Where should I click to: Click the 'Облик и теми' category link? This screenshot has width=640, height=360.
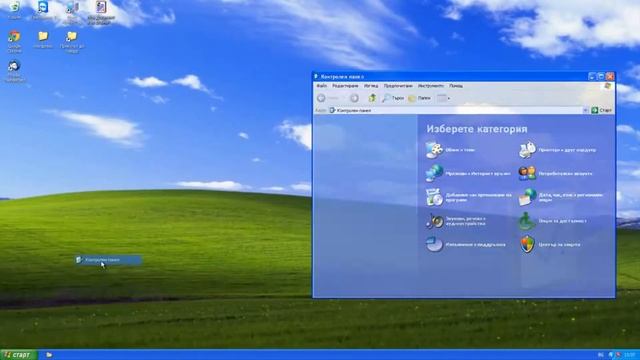pos(460,150)
